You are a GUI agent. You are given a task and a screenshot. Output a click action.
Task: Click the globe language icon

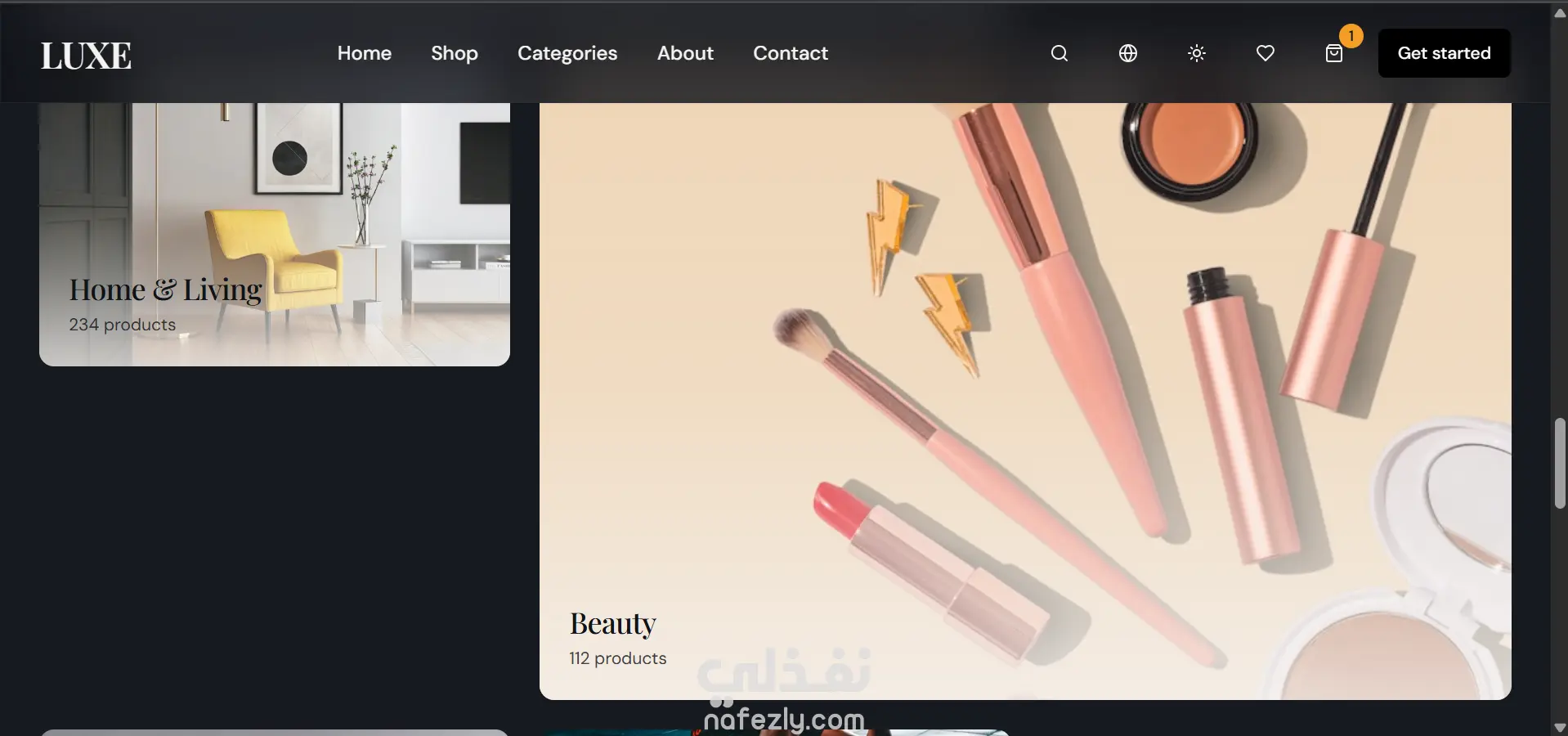[x=1128, y=53]
